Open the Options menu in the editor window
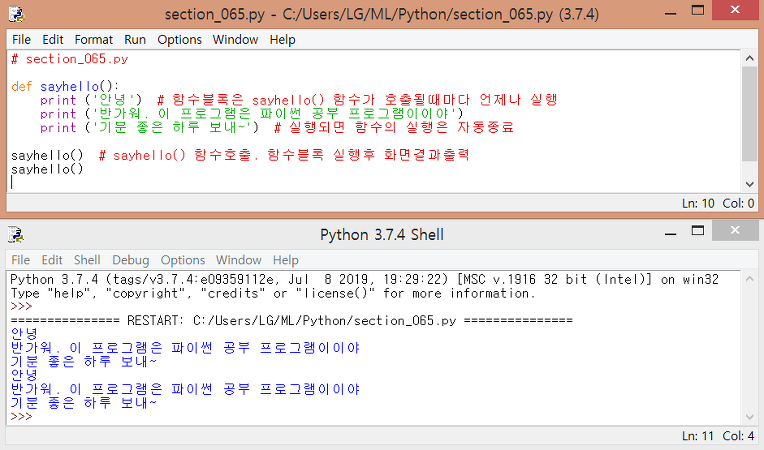Viewport: 764px width, 450px height. tap(179, 39)
